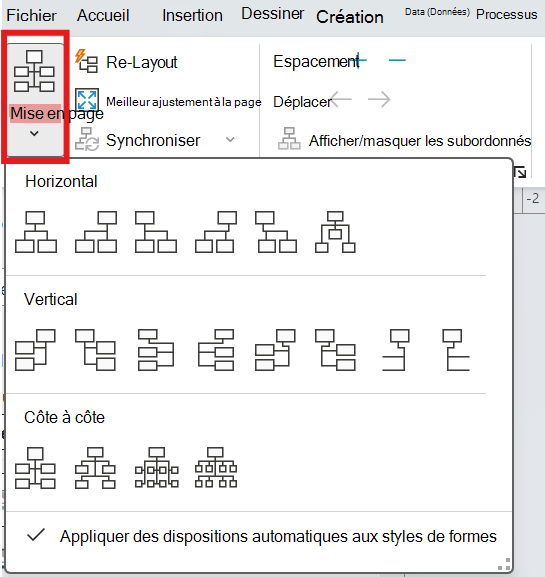Viewport: 545px width, 577px height.
Task: Click the Synchroniser button
Action: pyautogui.click(x=138, y=140)
